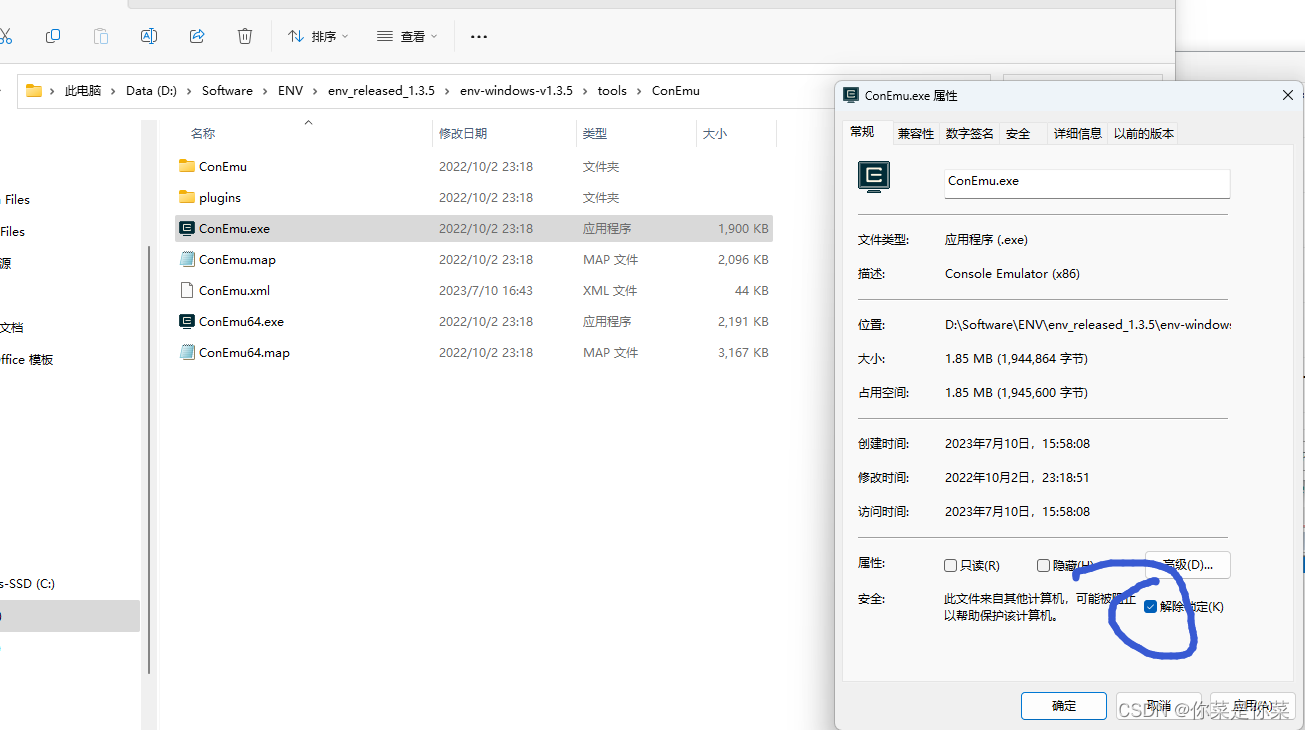Expand chevron after ENV in address bar

click(x=315, y=91)
